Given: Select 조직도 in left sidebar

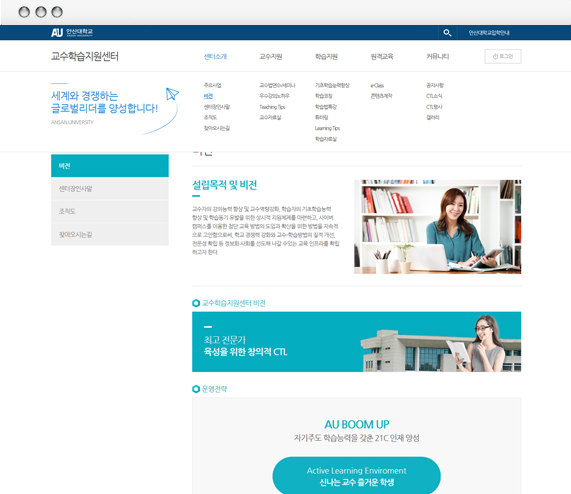Looking at the screenshot, I should point(110,212).
